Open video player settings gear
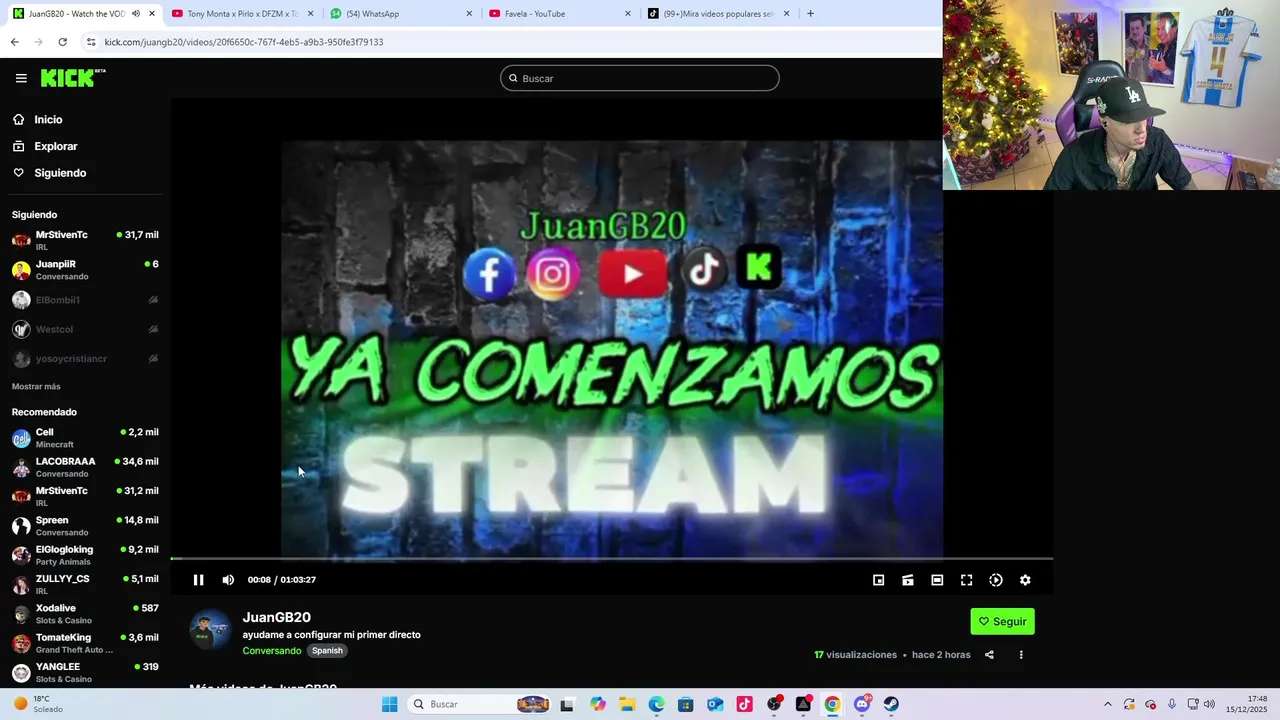Viewport: 1280px width, 720px height. (x=1025, y=580)
